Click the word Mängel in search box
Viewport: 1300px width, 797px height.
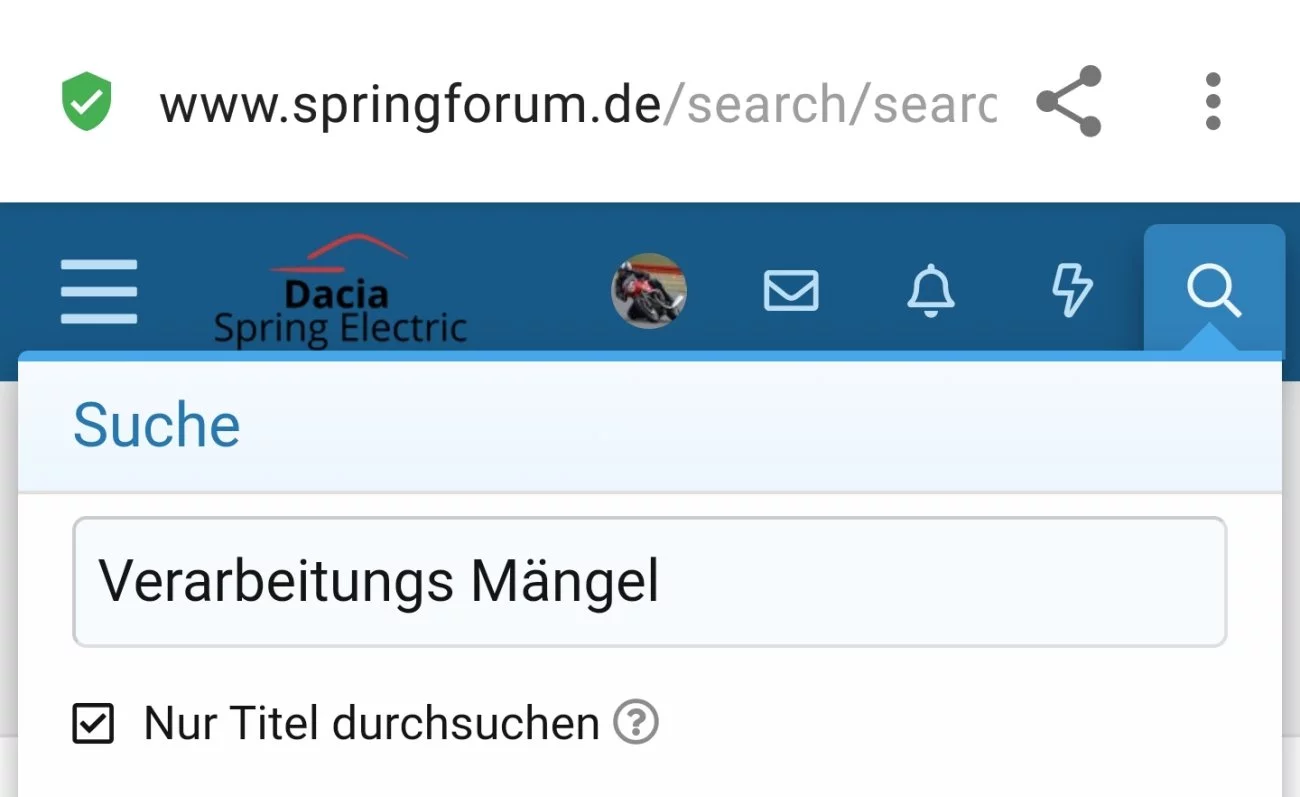coord(565,581)
